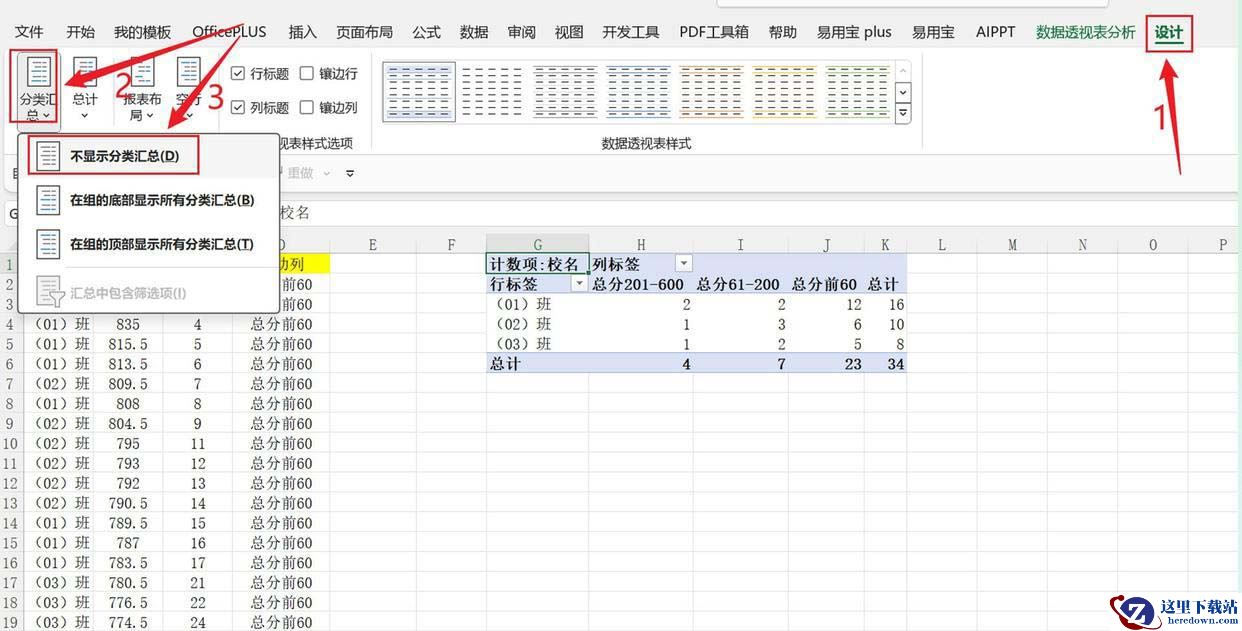Choose 在组的底部显示所有分类汇总(B)
This screenshot has width=1242, height=631.
click(x=147, y=200)
